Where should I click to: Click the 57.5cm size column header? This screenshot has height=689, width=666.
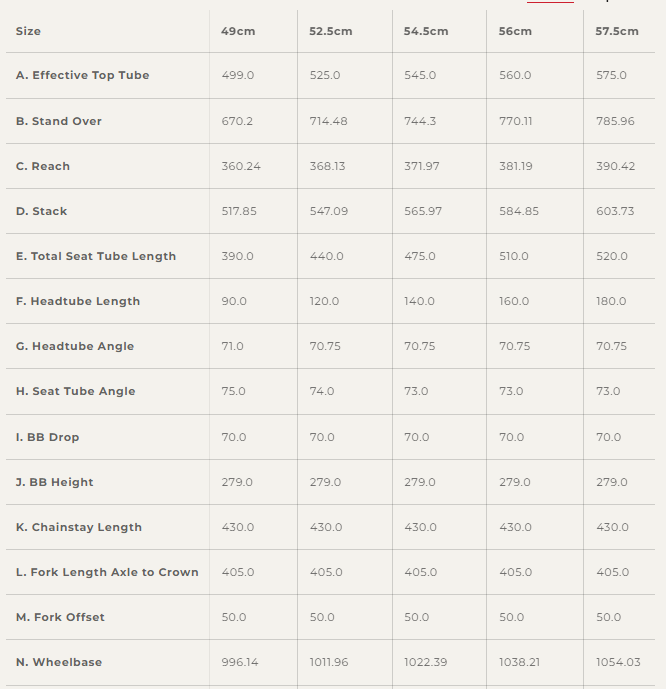click(617, 31)
